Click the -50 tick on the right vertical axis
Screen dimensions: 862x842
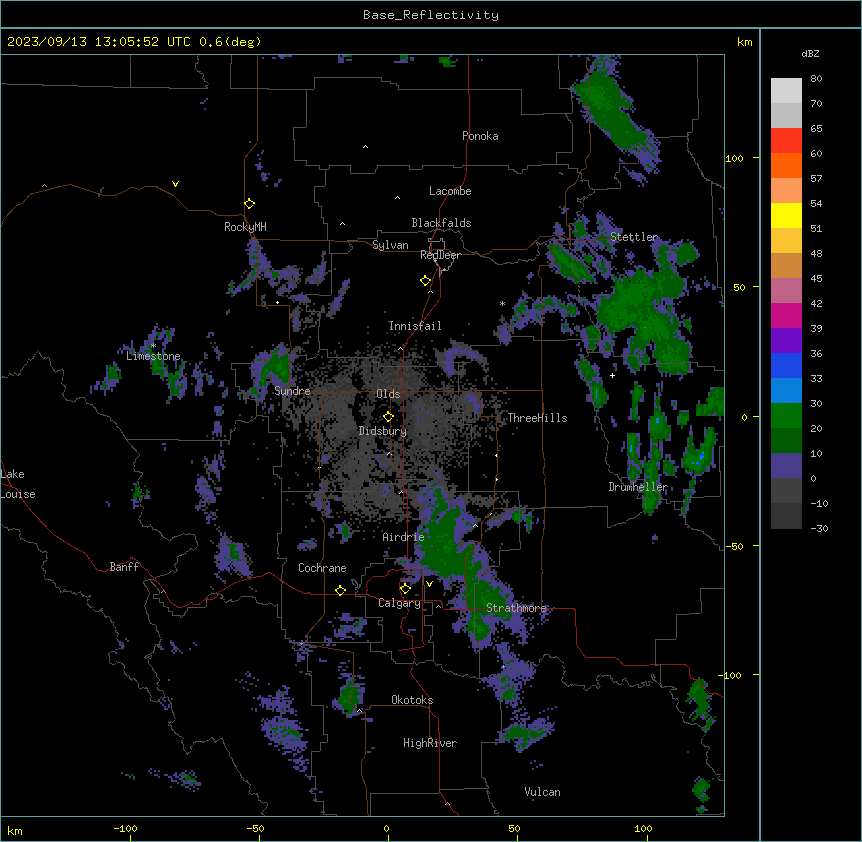[x=734, y=546]
